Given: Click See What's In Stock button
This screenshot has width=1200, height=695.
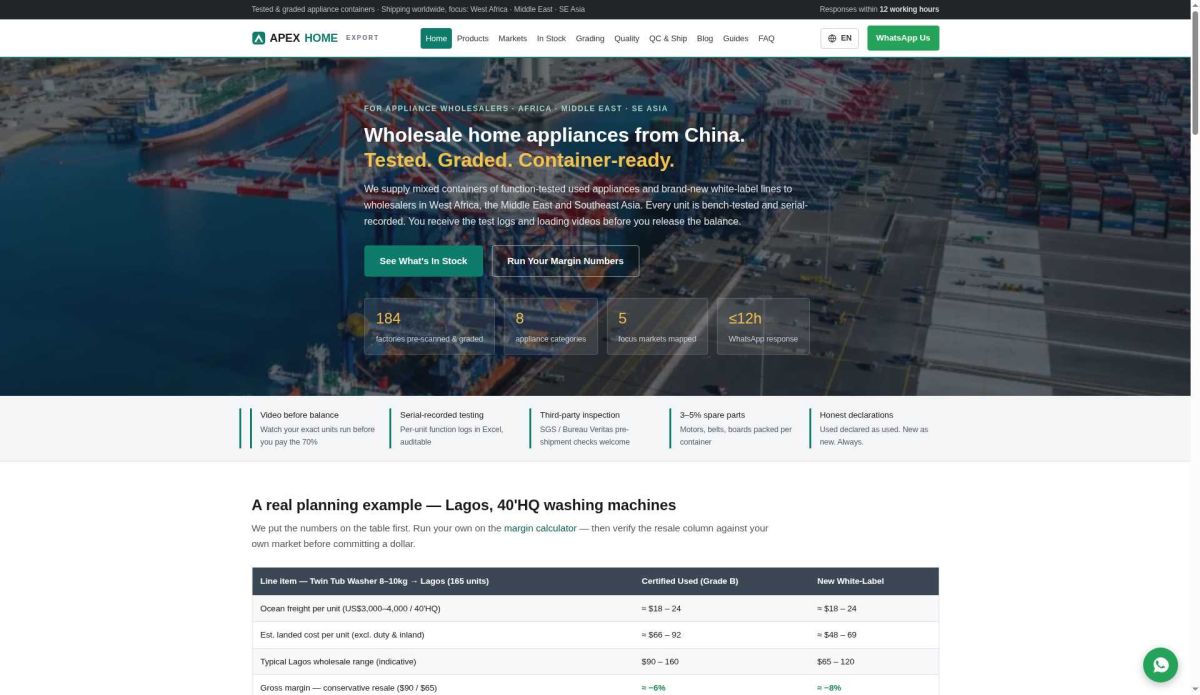Looking at the screenshot, I should point(423,261).
